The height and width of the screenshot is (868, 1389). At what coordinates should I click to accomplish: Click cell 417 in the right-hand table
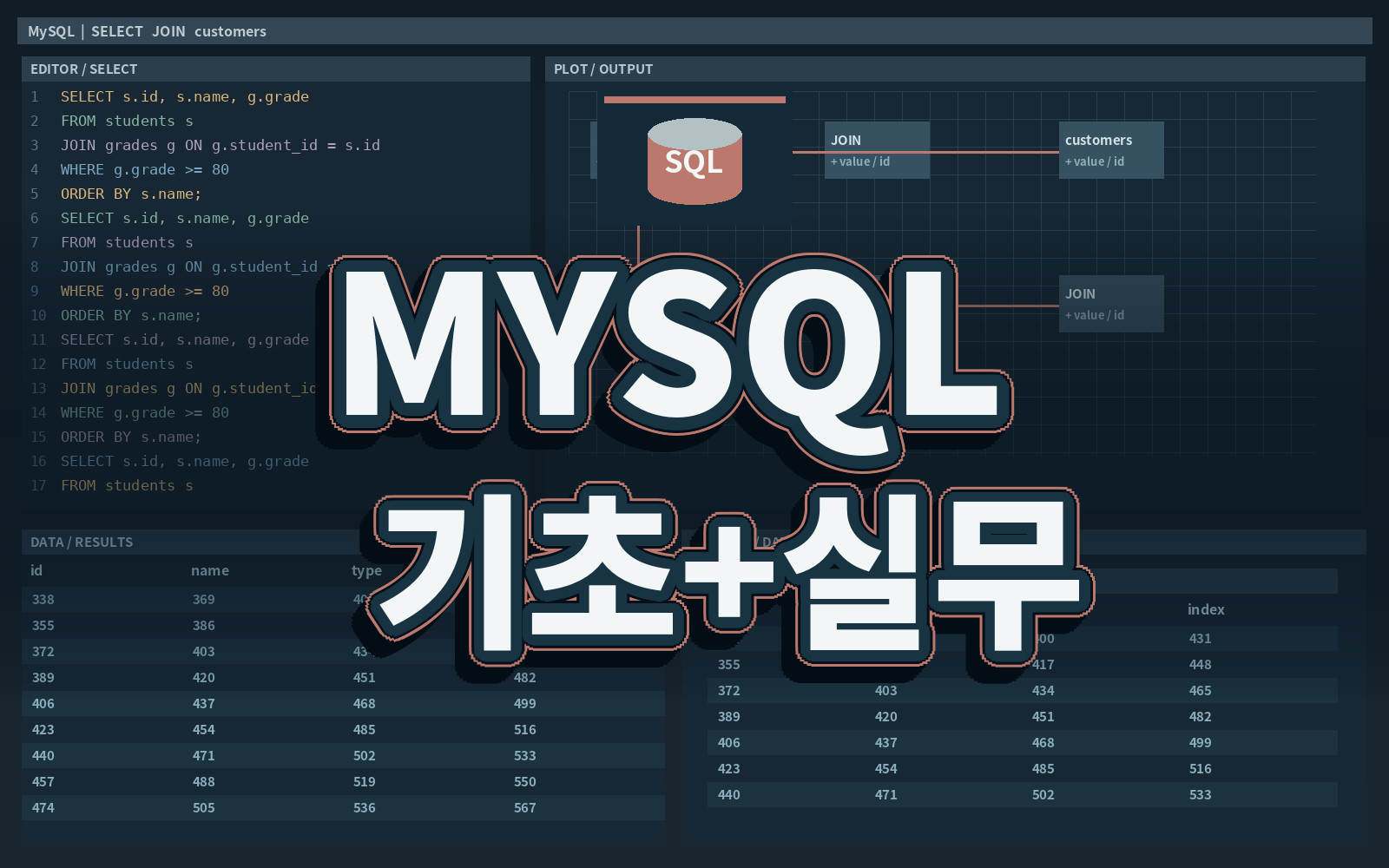(x=1043, y=664)
